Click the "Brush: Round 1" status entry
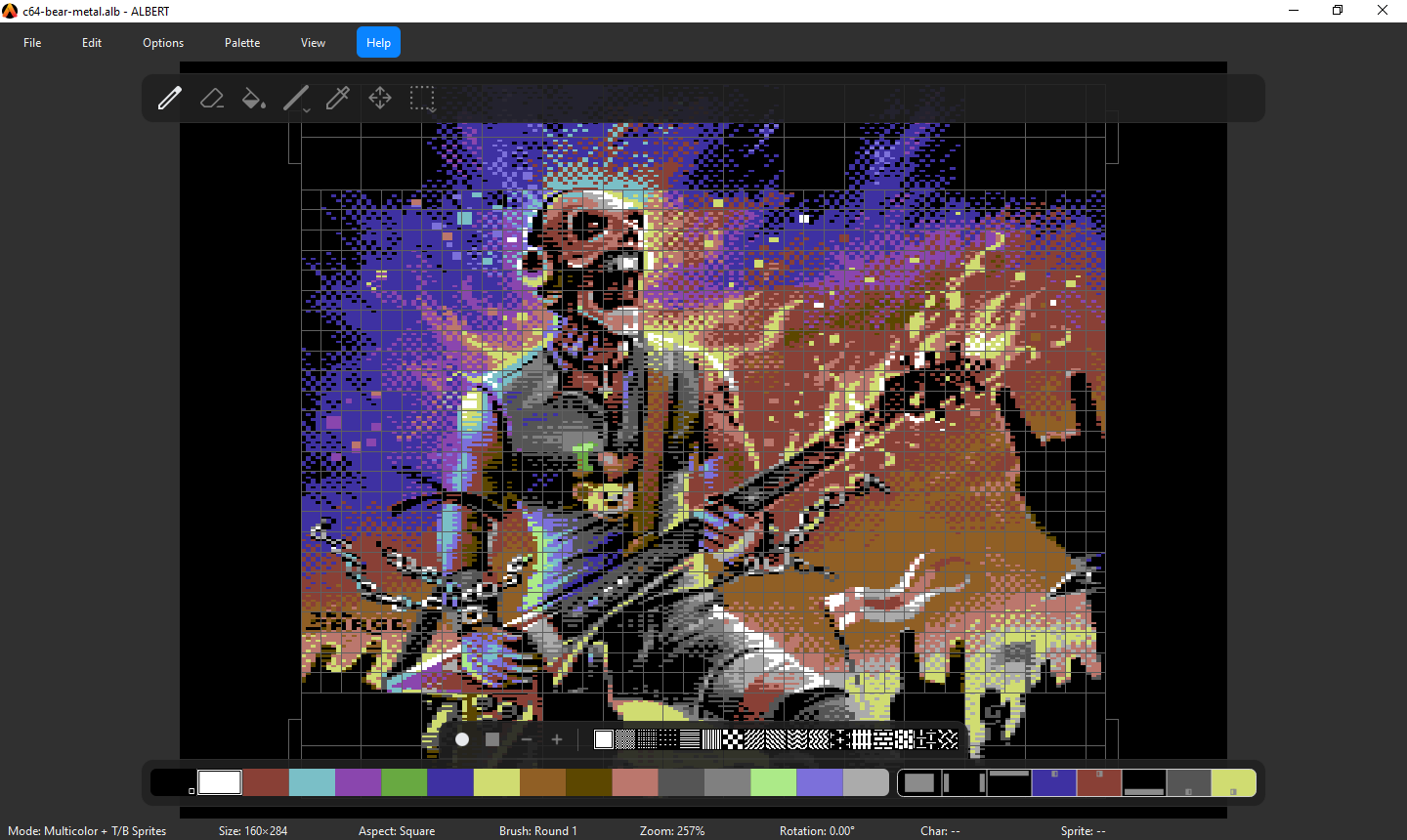Viewport: 1407px width, 840px height. (538, 831)
